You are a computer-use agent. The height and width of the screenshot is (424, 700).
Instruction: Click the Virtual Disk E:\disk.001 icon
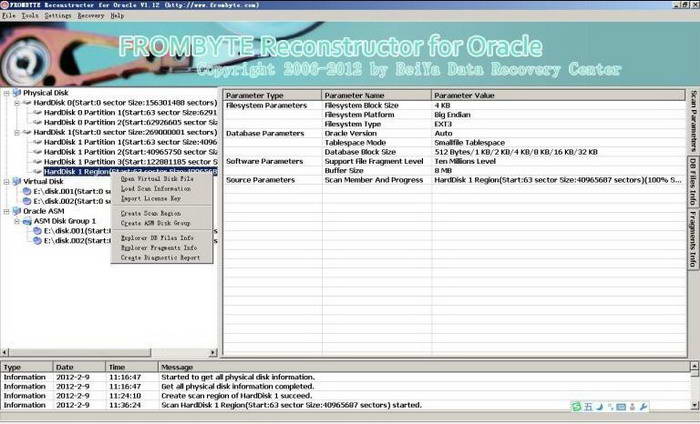27,191
